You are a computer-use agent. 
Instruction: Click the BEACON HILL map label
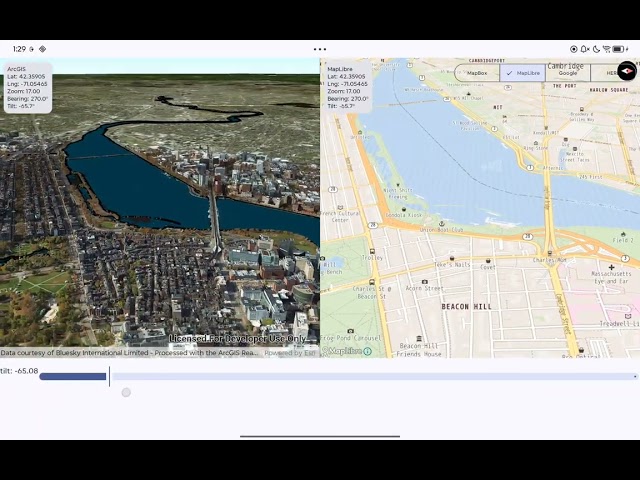tap(467, 307)
